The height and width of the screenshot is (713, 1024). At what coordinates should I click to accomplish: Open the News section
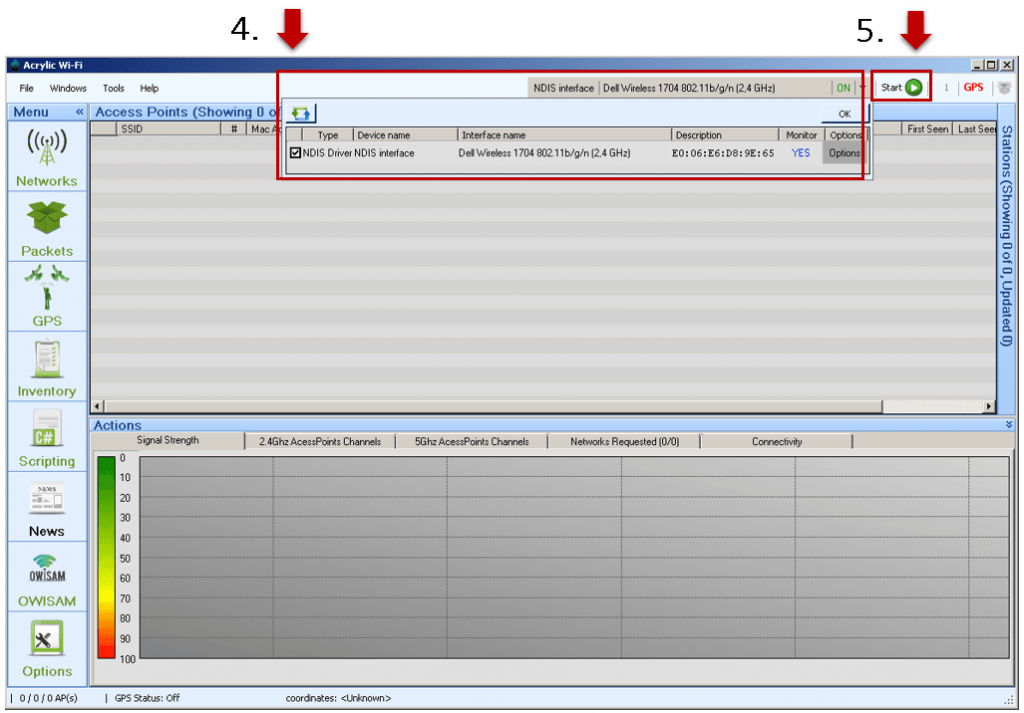[46, 507]
